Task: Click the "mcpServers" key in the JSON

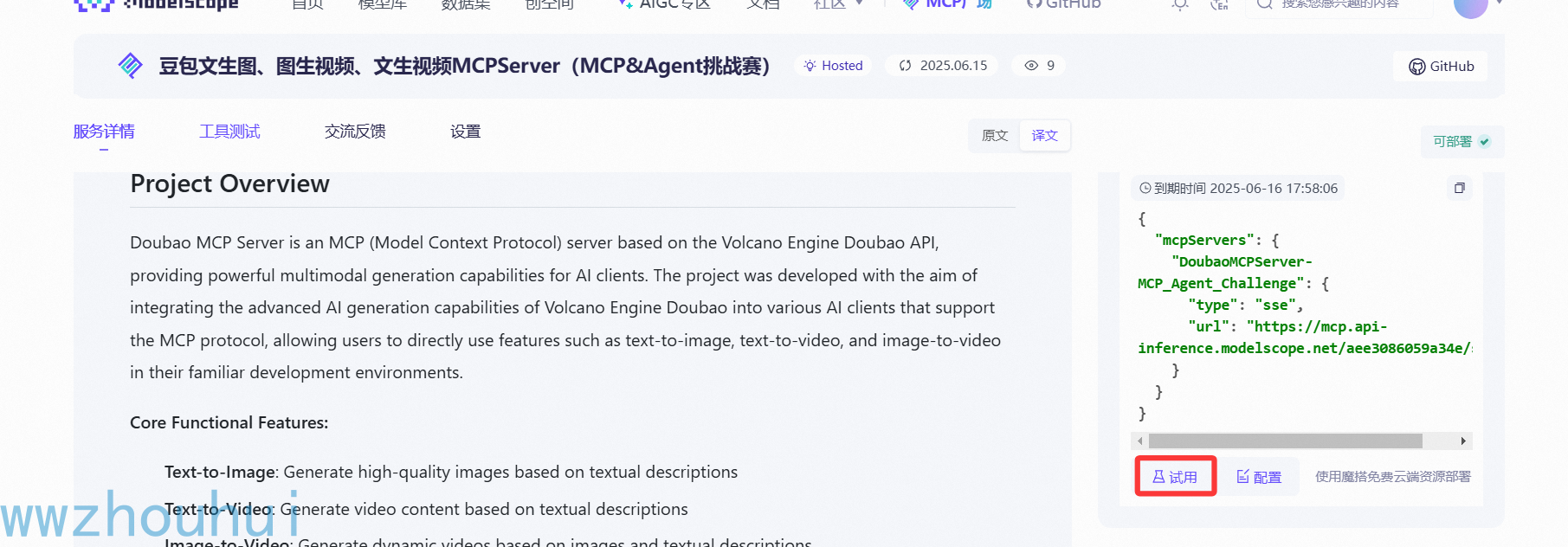Action: pyautogui.click(x=1204, y=240)
